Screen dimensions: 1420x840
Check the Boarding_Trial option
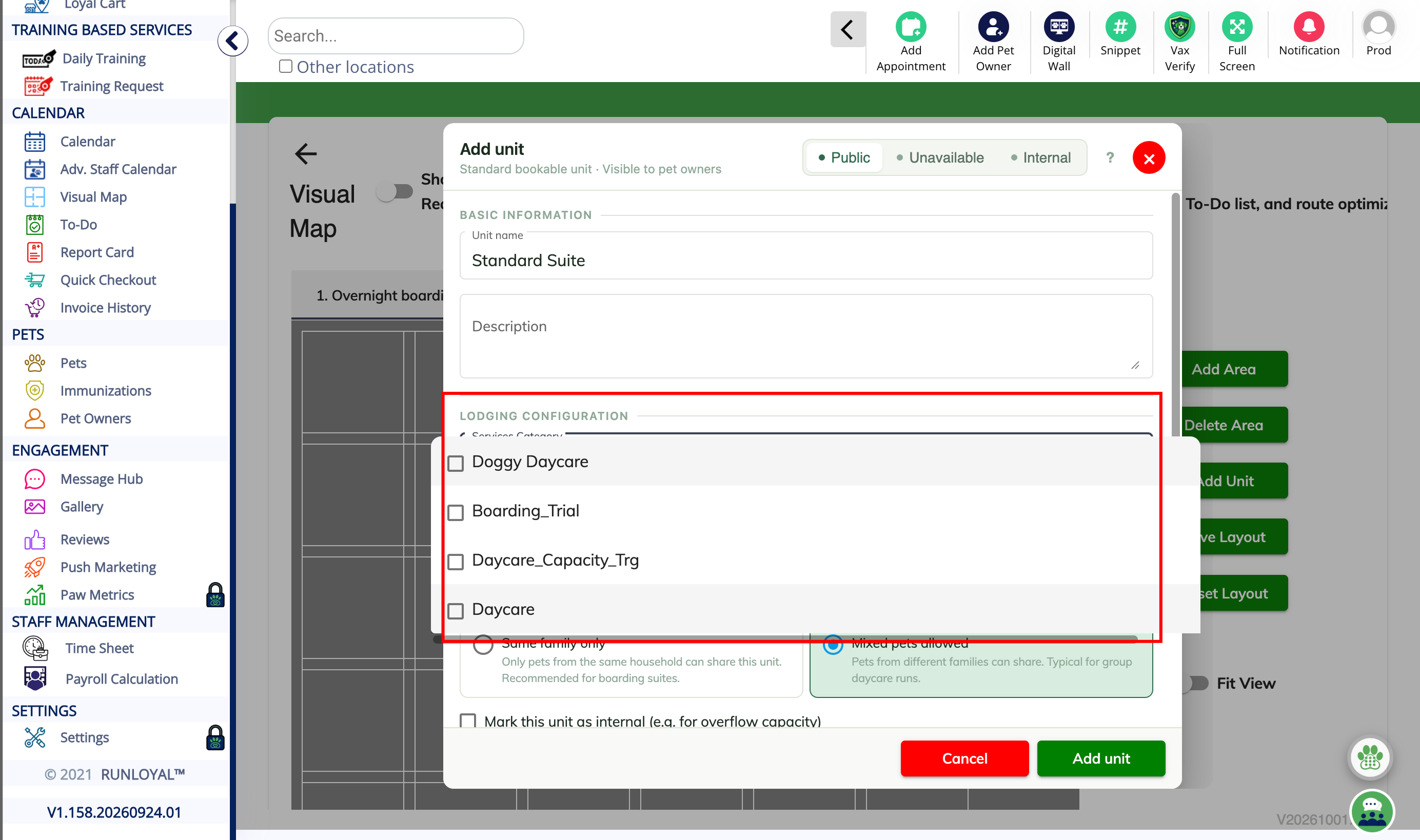tap(456, 512)
